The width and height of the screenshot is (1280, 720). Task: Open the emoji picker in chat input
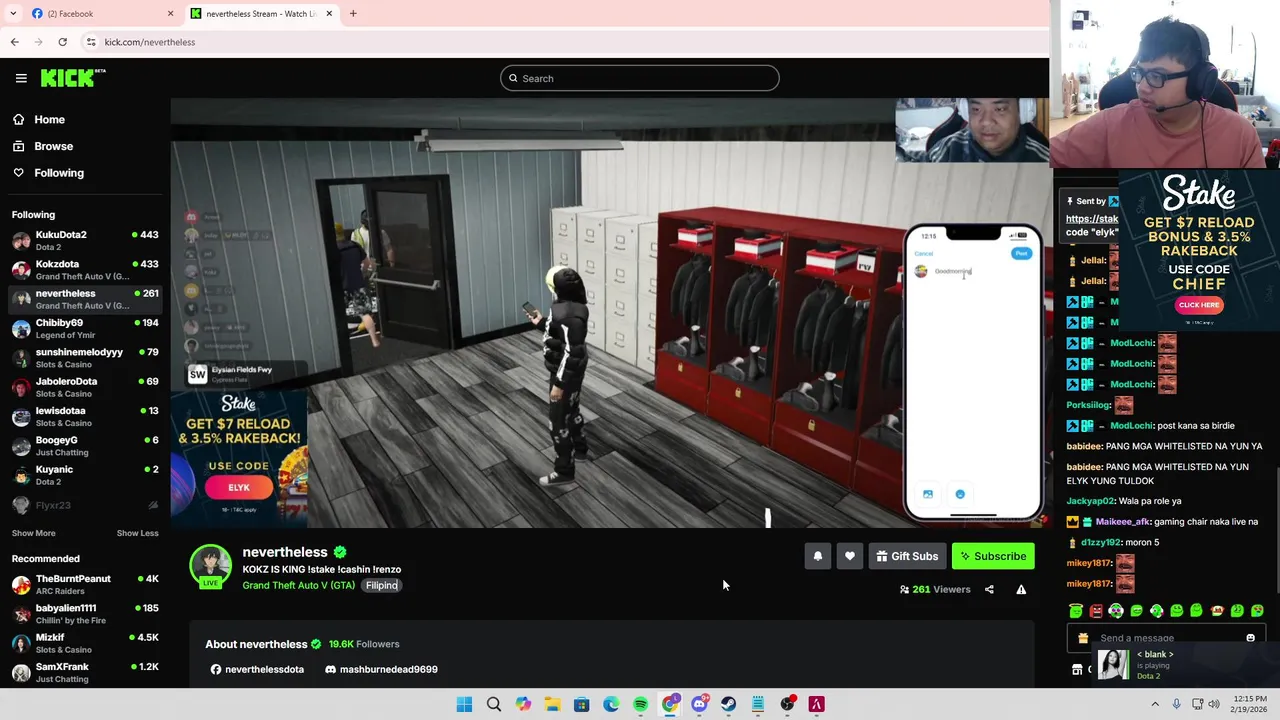(x=1250, y=638)
